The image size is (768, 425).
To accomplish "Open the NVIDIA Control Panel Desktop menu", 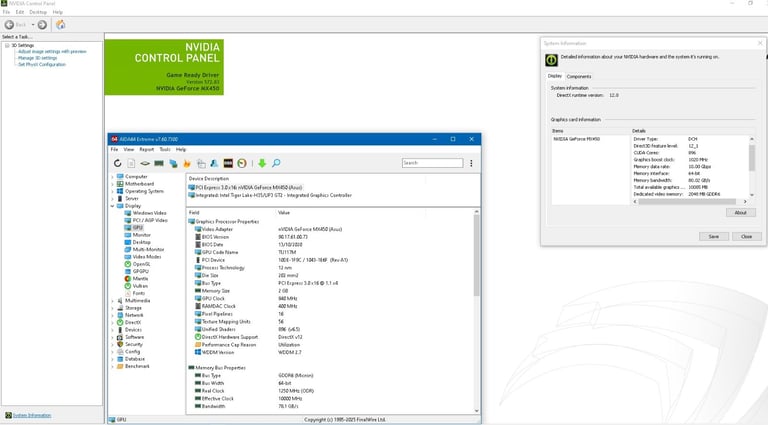I will point(38,12).
